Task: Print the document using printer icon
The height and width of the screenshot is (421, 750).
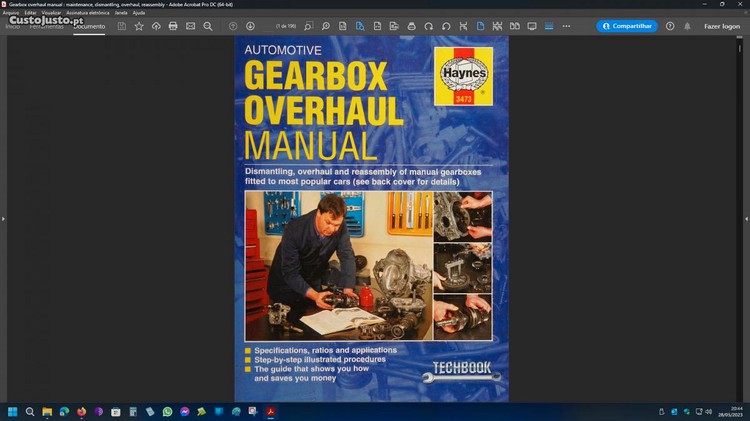Action: (173, 26)
